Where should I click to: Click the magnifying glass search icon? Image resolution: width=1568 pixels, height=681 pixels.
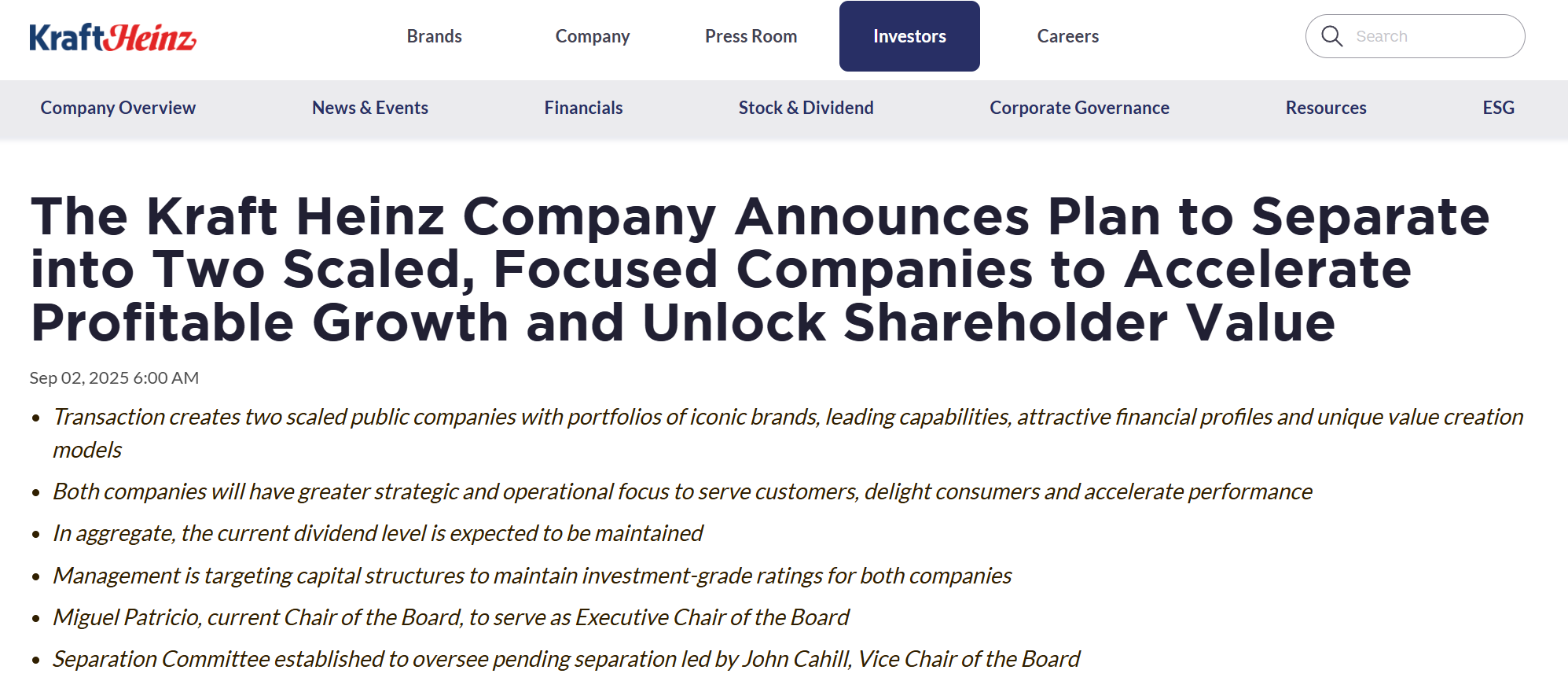pyautogui.click(x=1331, y=36)
